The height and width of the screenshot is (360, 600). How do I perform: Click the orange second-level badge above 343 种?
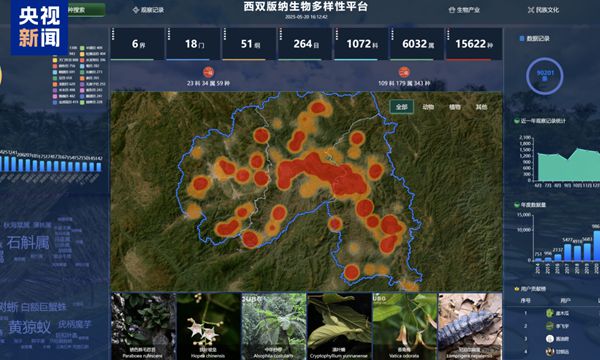click(404, 72)
